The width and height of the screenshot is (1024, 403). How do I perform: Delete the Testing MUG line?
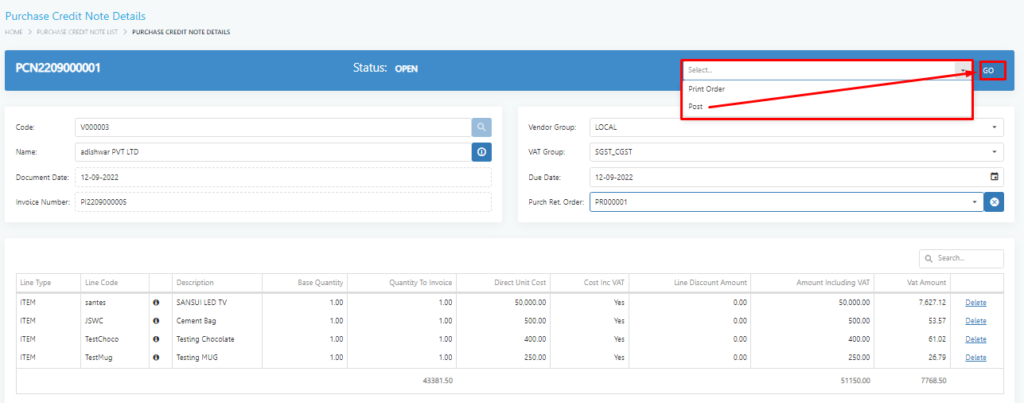pyautogui.click(x=976, y=357)
